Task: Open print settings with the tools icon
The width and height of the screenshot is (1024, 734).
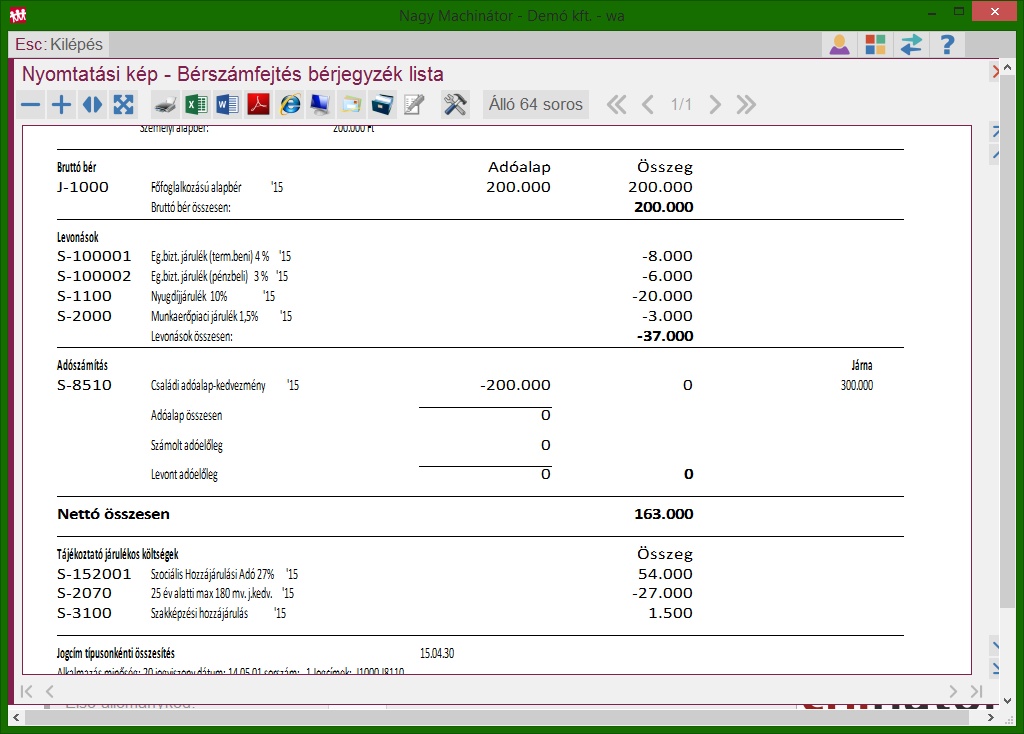Action: 455,105
